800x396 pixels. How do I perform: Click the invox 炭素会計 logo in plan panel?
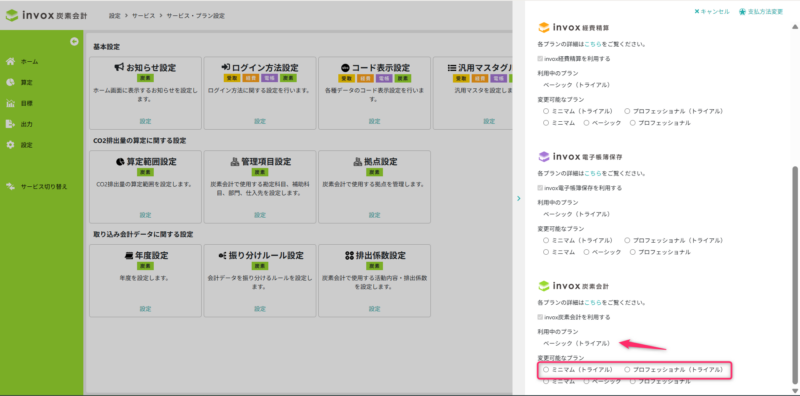(x=573, y=286)
